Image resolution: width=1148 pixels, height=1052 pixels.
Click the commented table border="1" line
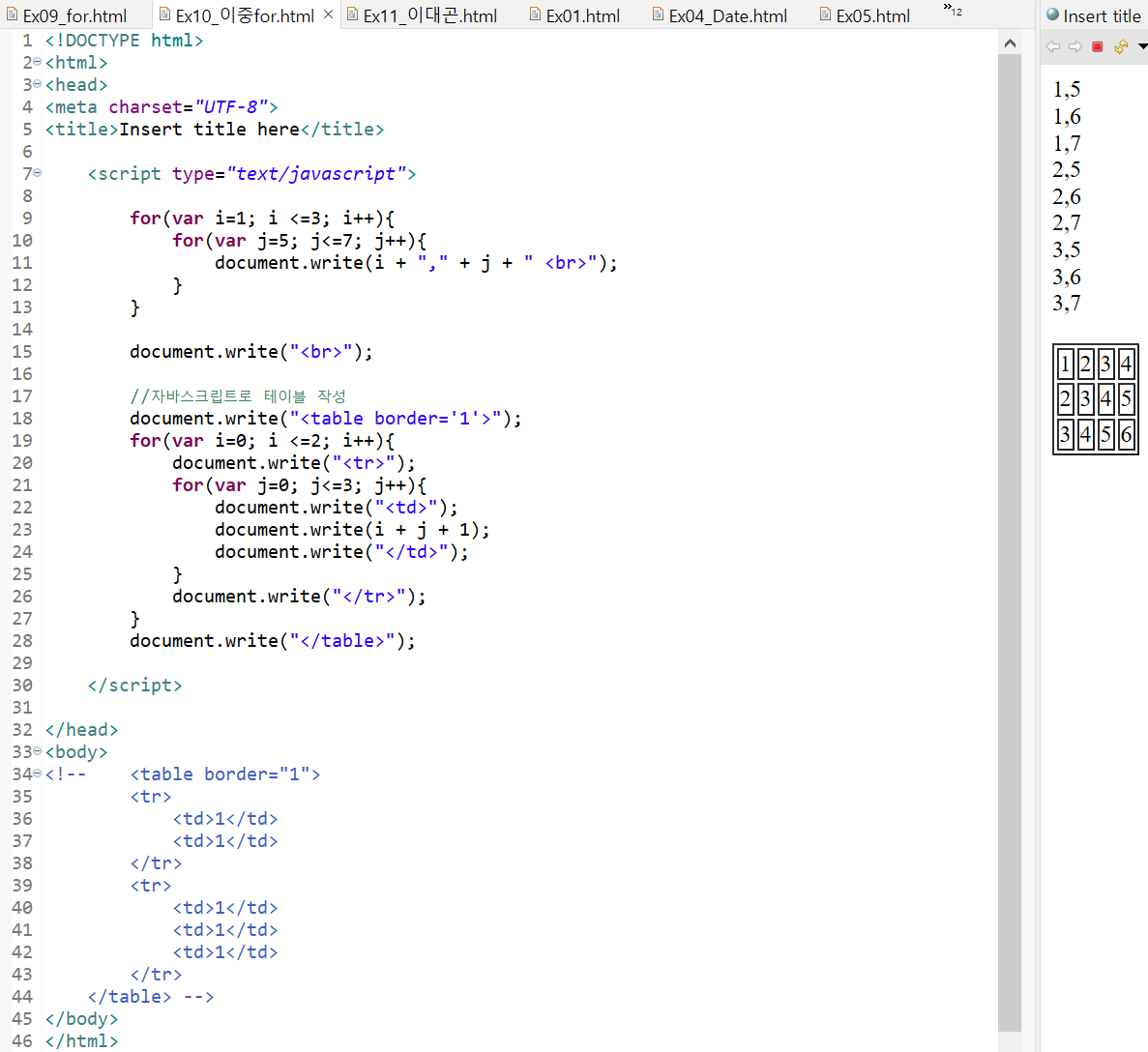point(225,774)
